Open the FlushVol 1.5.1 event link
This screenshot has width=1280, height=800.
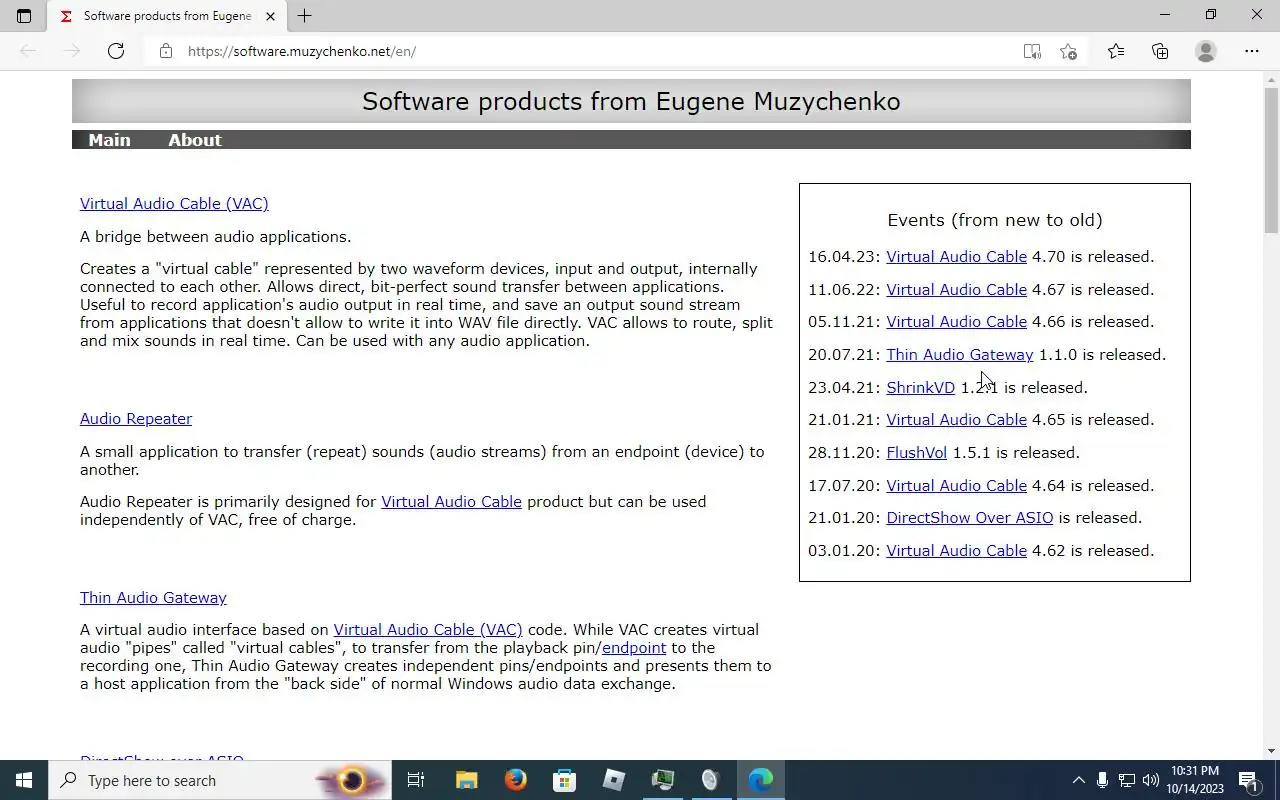pos(916,453)
